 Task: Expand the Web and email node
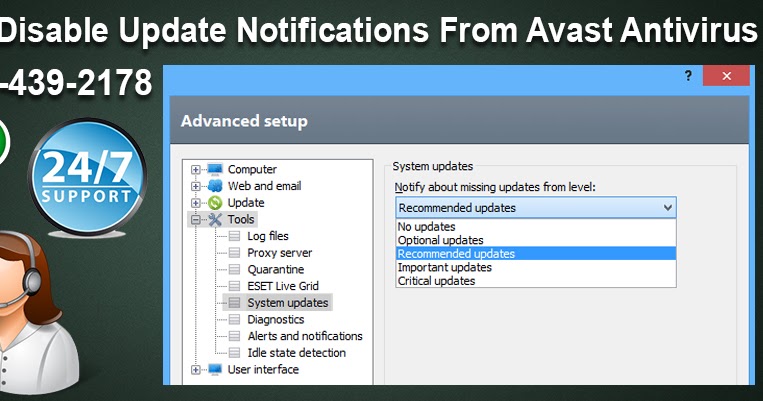click(196, 186)
